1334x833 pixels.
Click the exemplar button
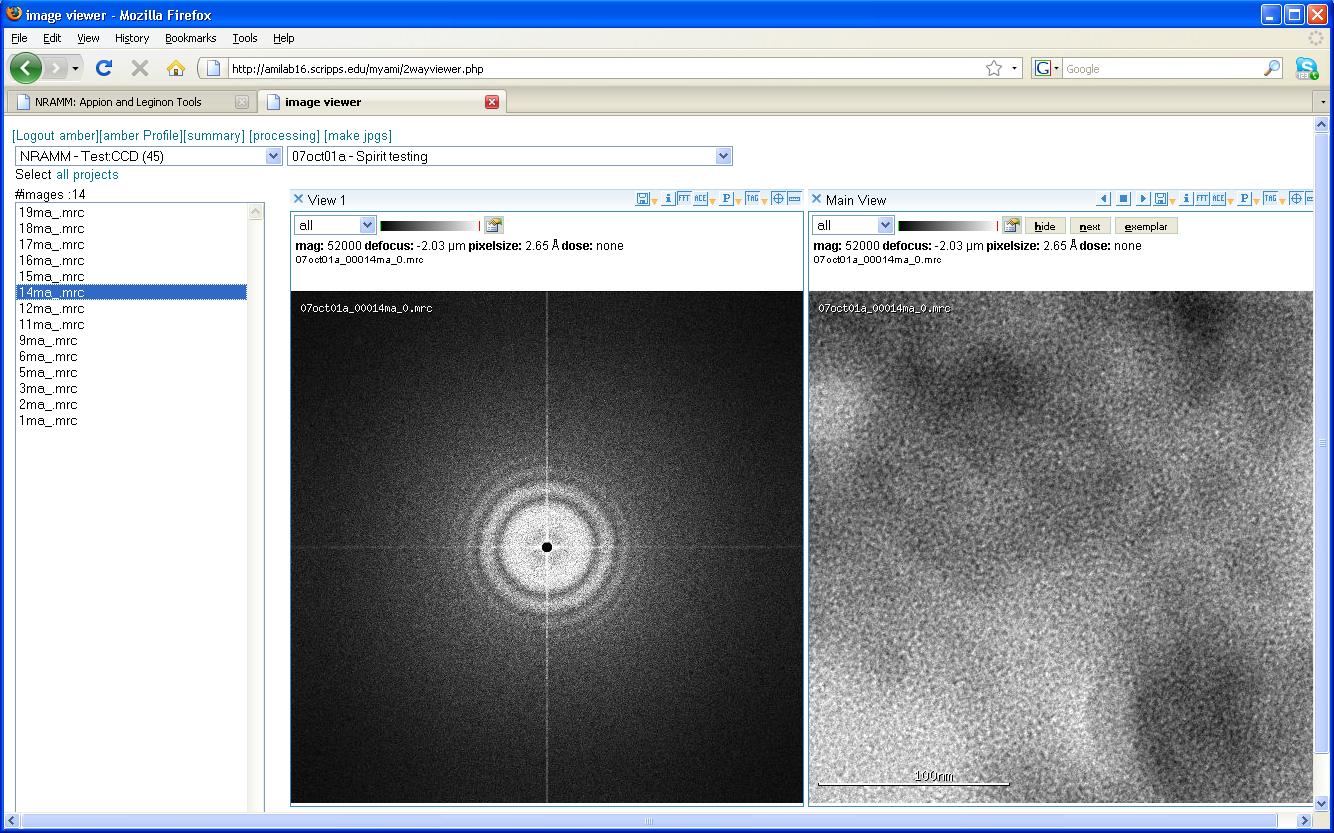point(1145,226)
